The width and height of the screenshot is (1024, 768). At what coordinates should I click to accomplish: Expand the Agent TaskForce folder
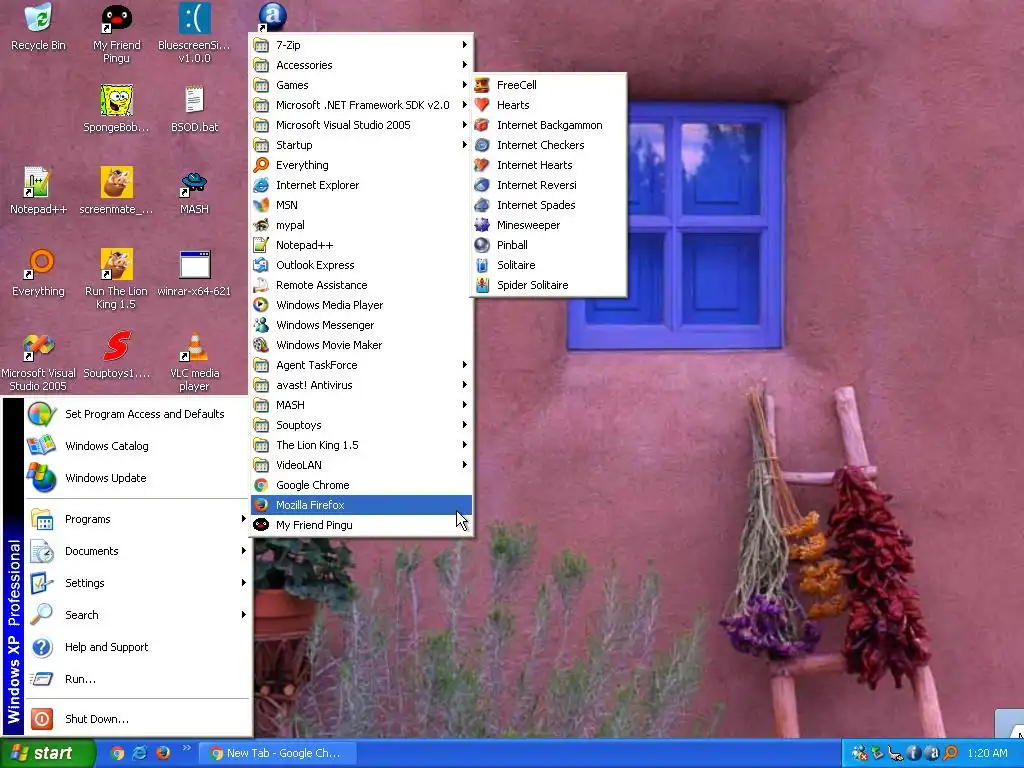click(361, 365)
